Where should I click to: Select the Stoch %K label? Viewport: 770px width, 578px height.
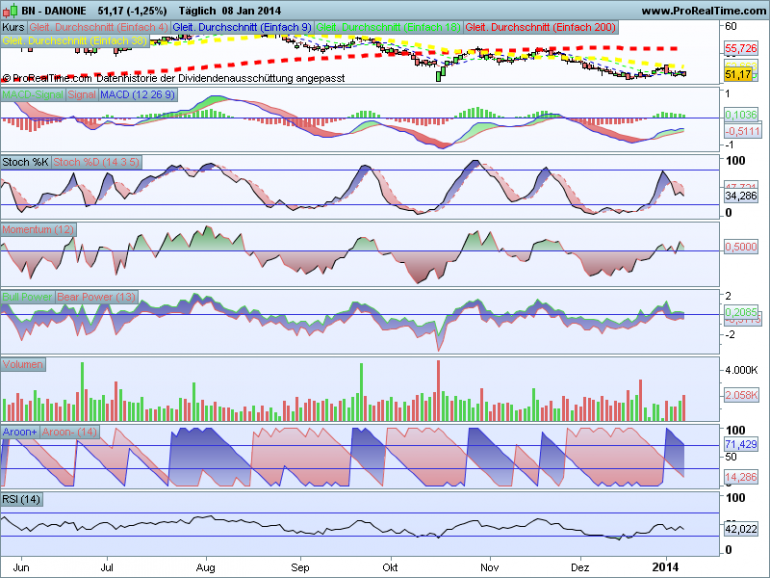26,162
